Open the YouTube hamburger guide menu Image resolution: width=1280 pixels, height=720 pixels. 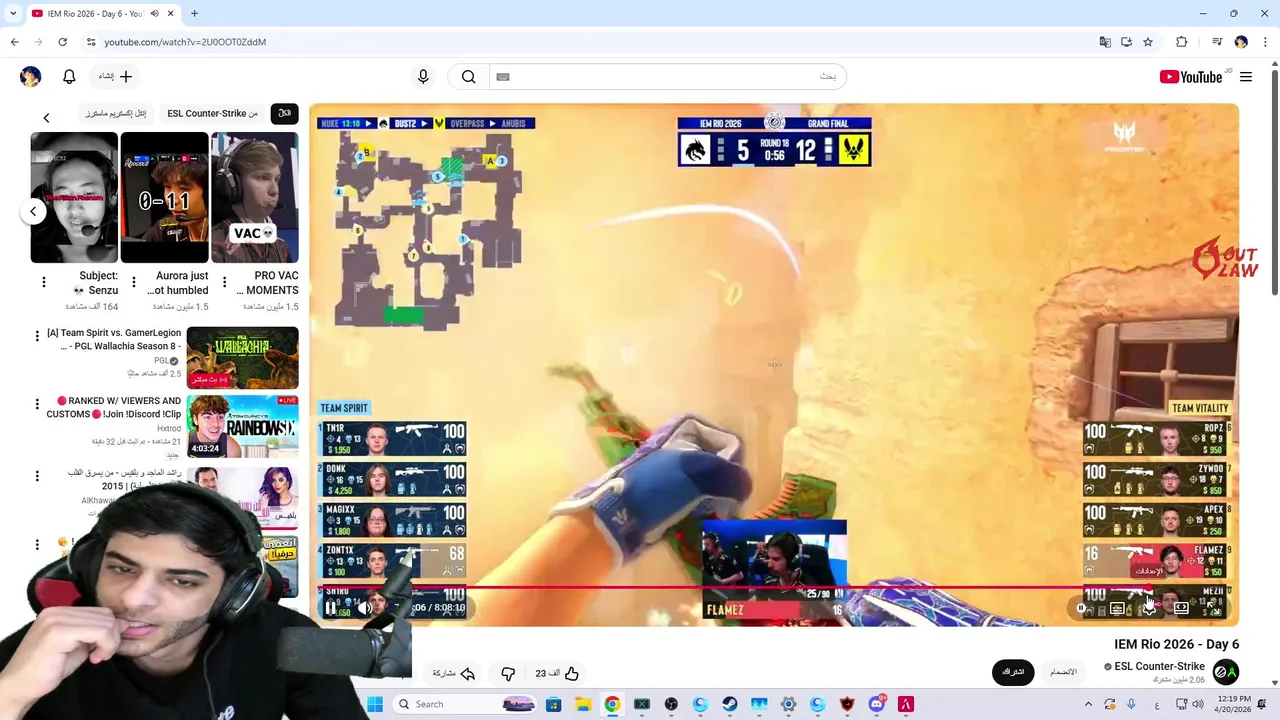[x=1246, y=77]
